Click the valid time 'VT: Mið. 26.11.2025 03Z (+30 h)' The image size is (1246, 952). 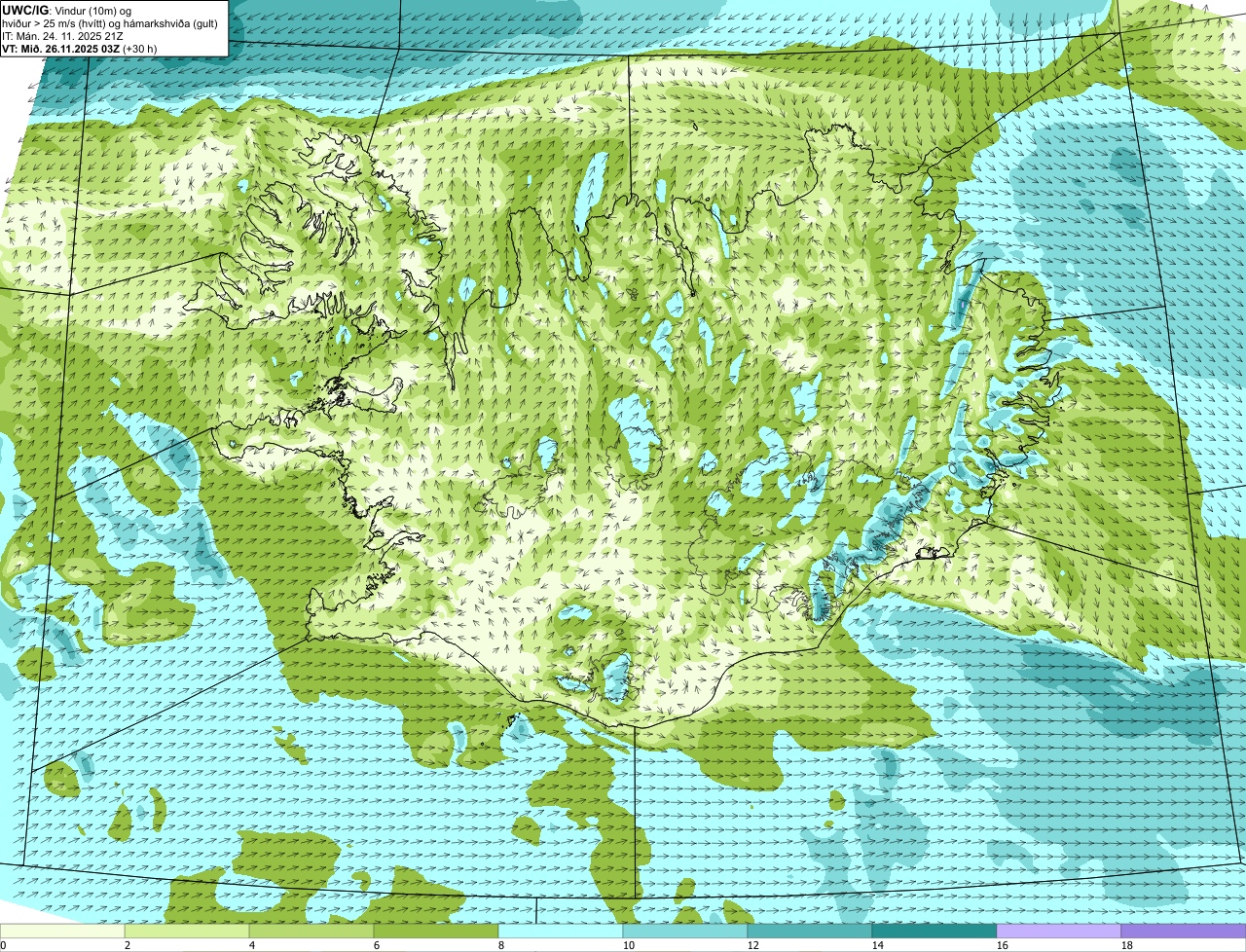(80, 49)
